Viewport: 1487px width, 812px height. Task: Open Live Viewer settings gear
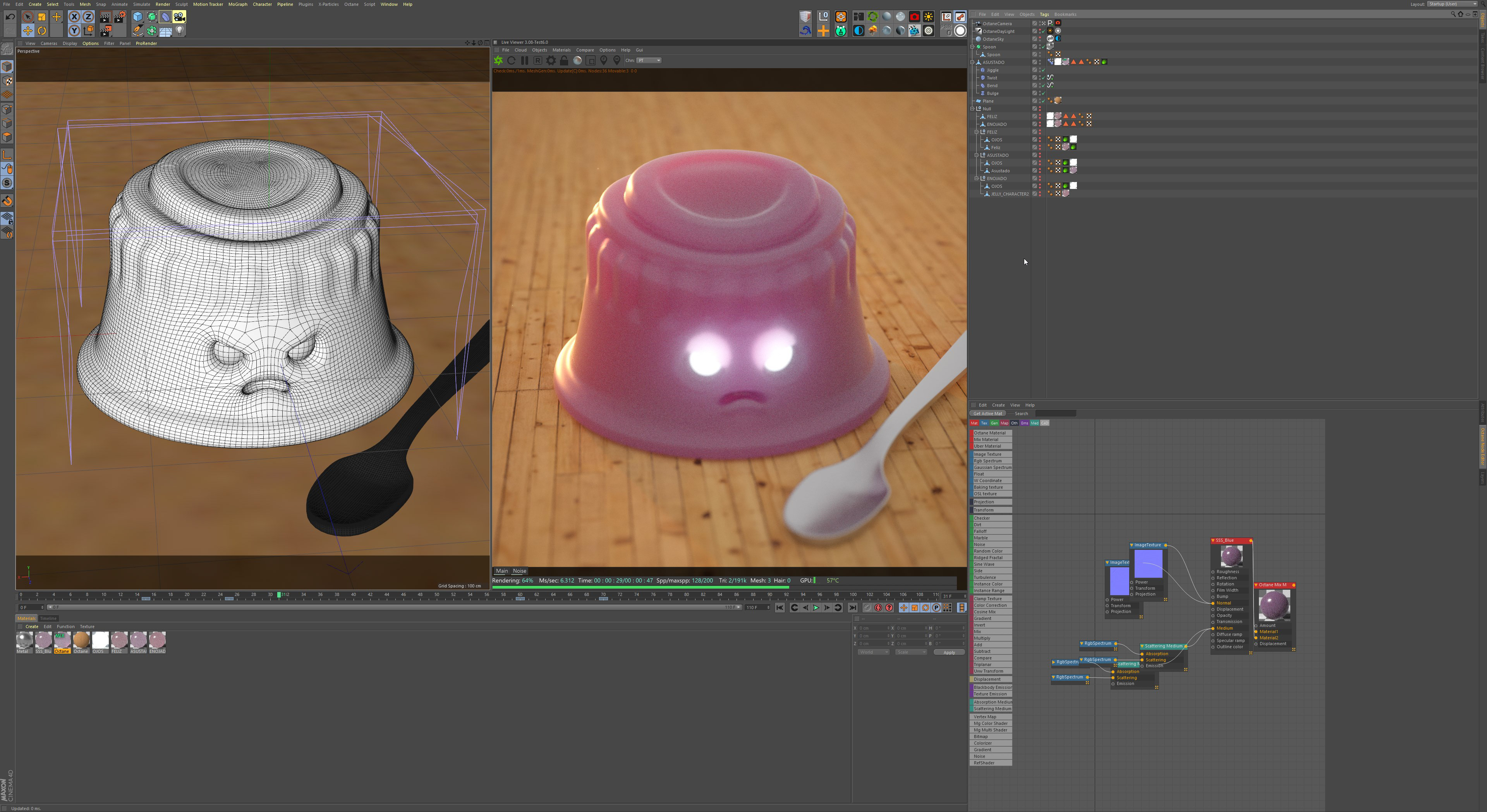551,60
